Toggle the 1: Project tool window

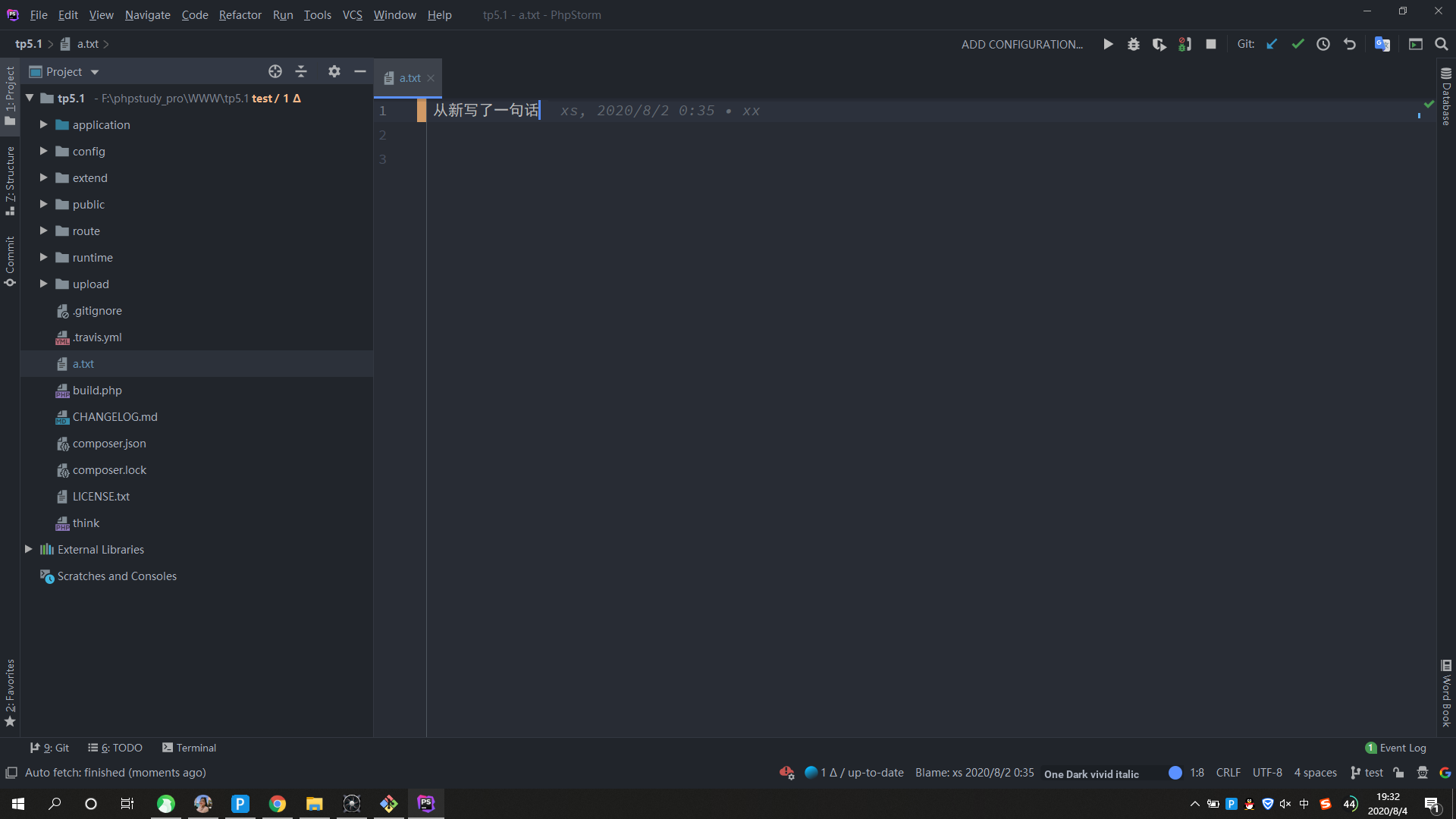coord(10,96)
